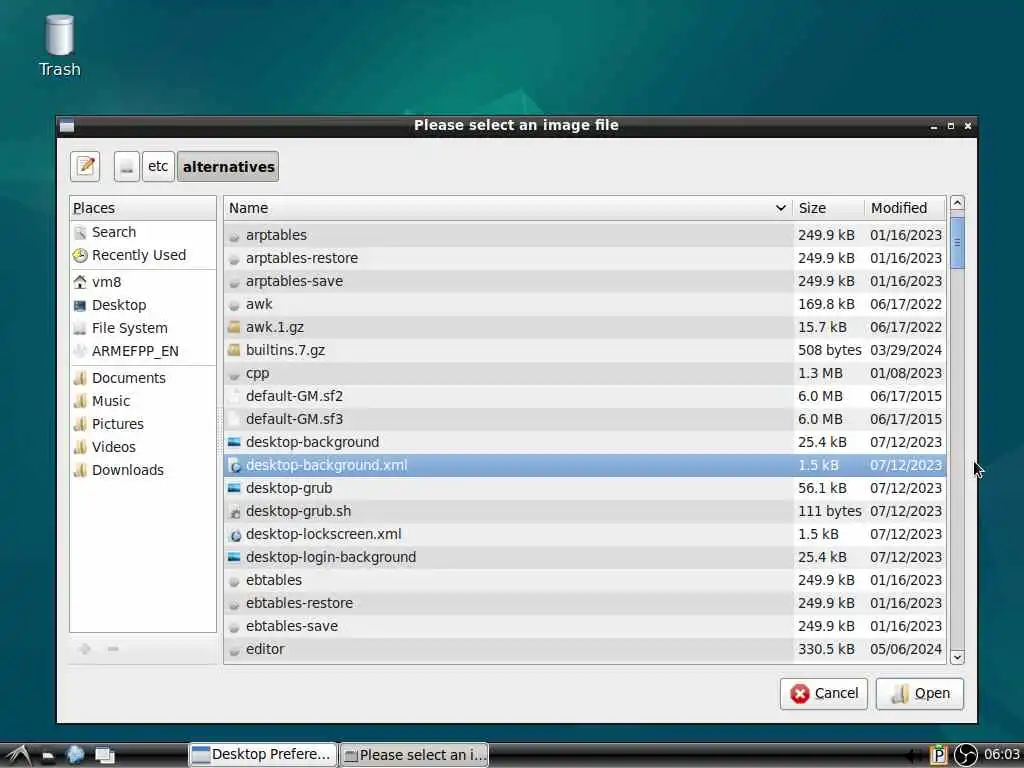Select arptables-restore file row
This screenshot has height=768, width=1024.
point(584,258)
